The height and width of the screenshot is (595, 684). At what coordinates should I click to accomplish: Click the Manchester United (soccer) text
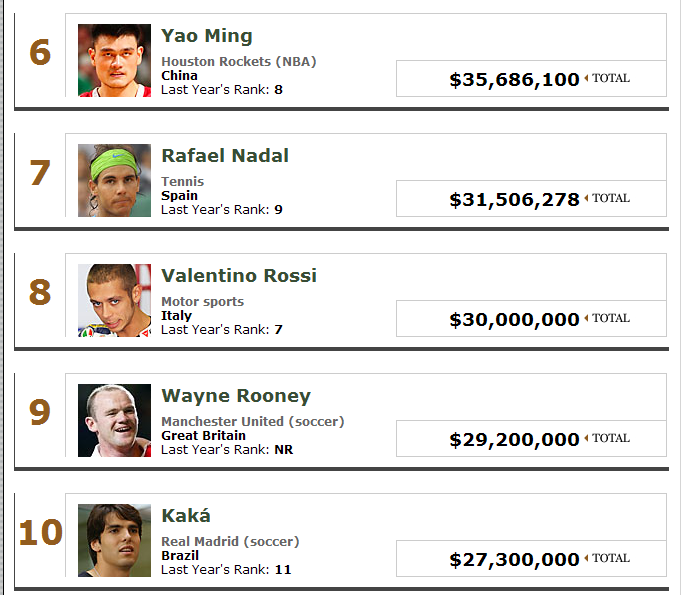tap(253, 421)
